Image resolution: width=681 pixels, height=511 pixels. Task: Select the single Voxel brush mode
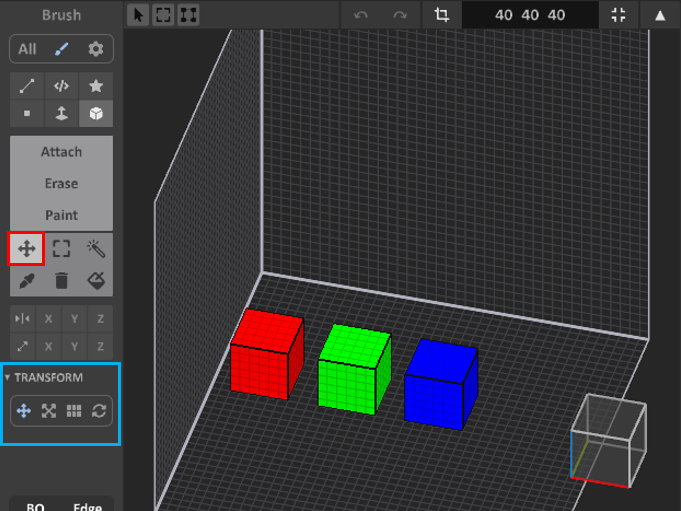(x=27, y=113)
